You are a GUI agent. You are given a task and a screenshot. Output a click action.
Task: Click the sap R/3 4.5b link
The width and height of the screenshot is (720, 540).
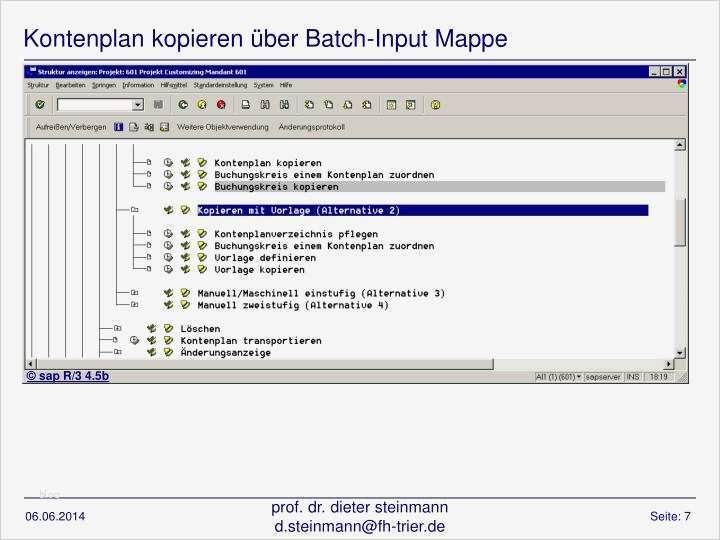tap(68, 376)
